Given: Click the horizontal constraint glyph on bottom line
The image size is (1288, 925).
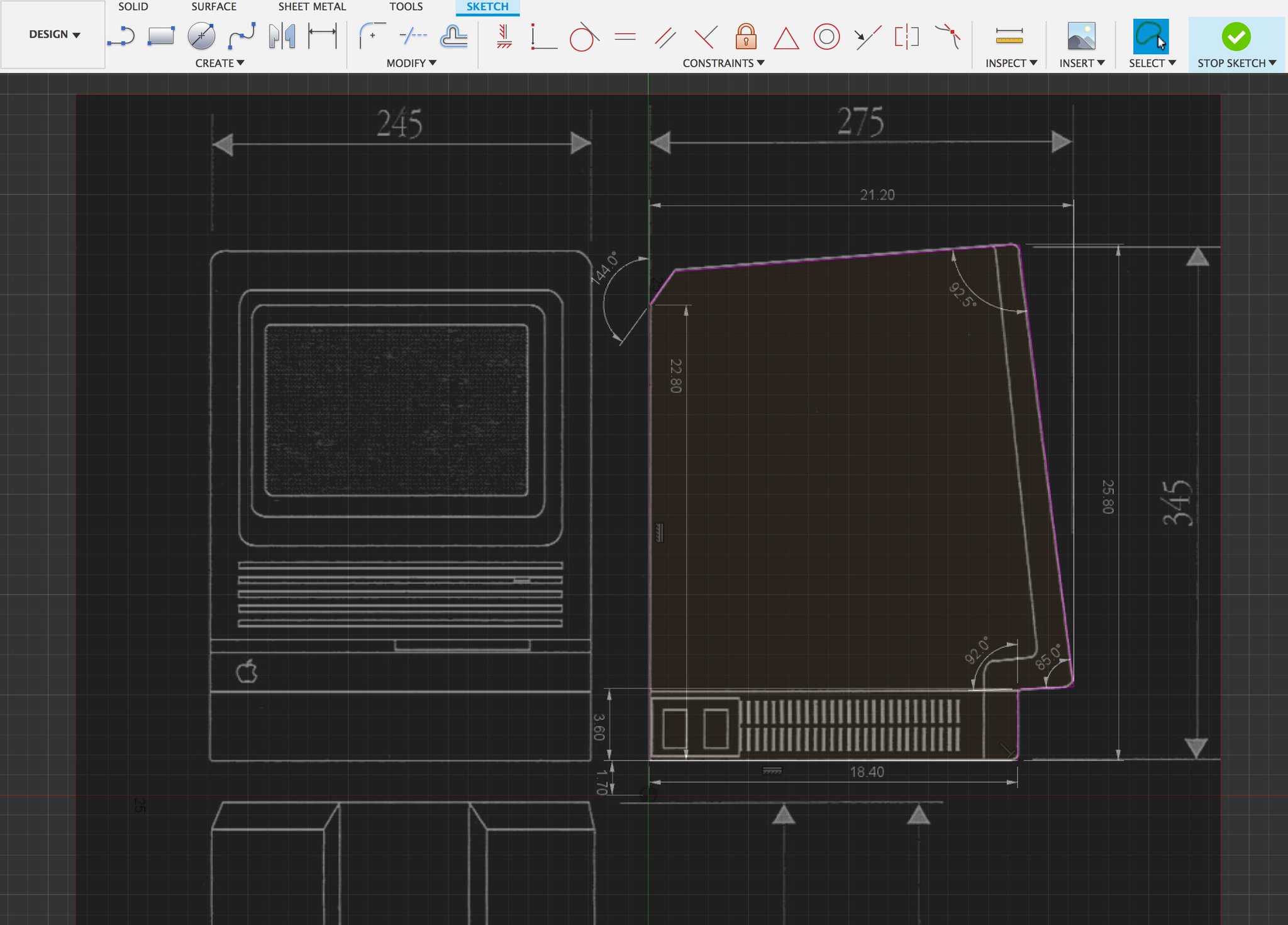Looking at the screenshot, I should pos(772,771).
